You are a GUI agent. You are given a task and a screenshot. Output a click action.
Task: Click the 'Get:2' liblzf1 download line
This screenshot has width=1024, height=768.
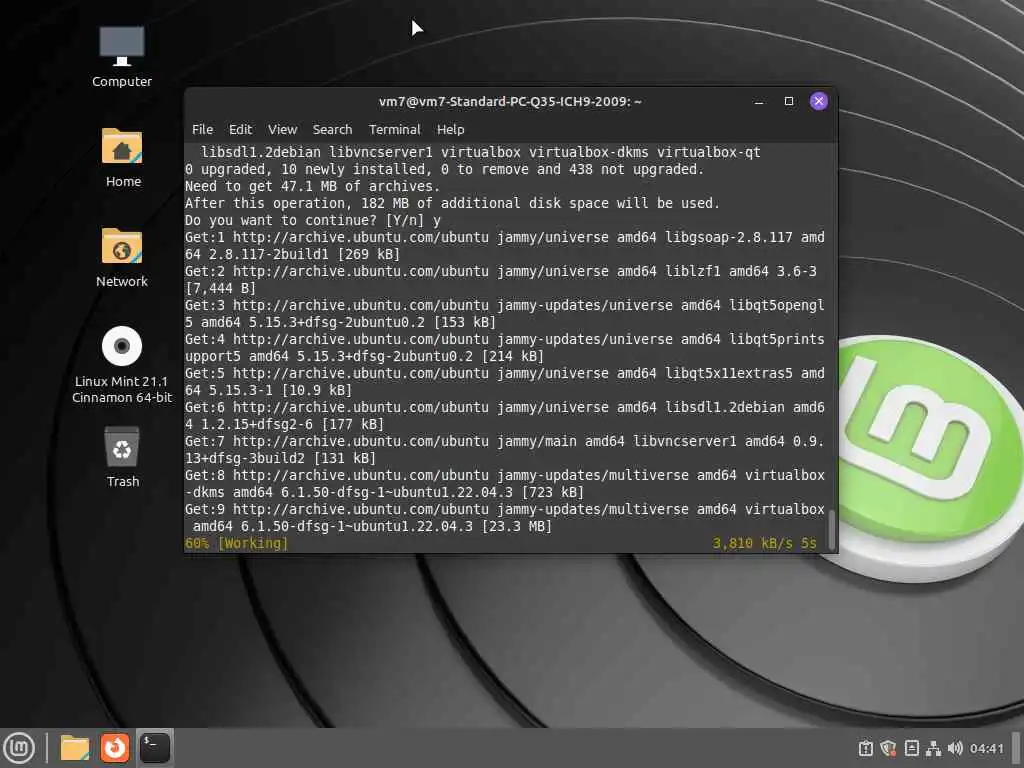pyautogui.click(x=501, y=280)
